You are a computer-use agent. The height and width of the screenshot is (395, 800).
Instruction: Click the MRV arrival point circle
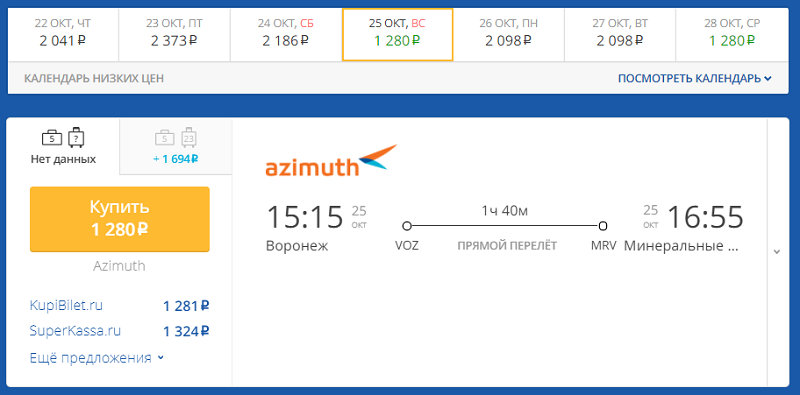(x=603, y=226)
